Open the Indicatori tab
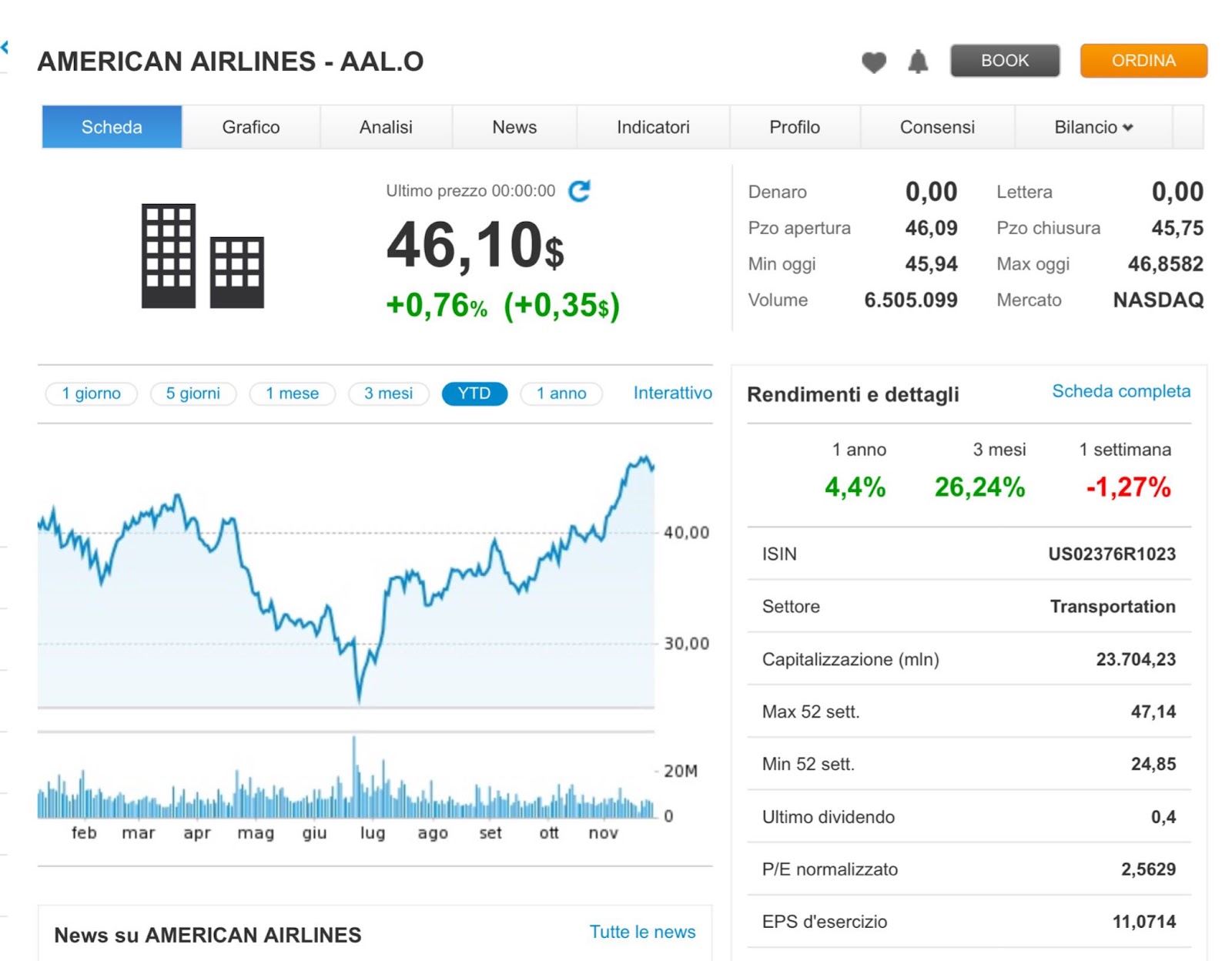Screen dimensions: 1232x961 pos(653,127)
